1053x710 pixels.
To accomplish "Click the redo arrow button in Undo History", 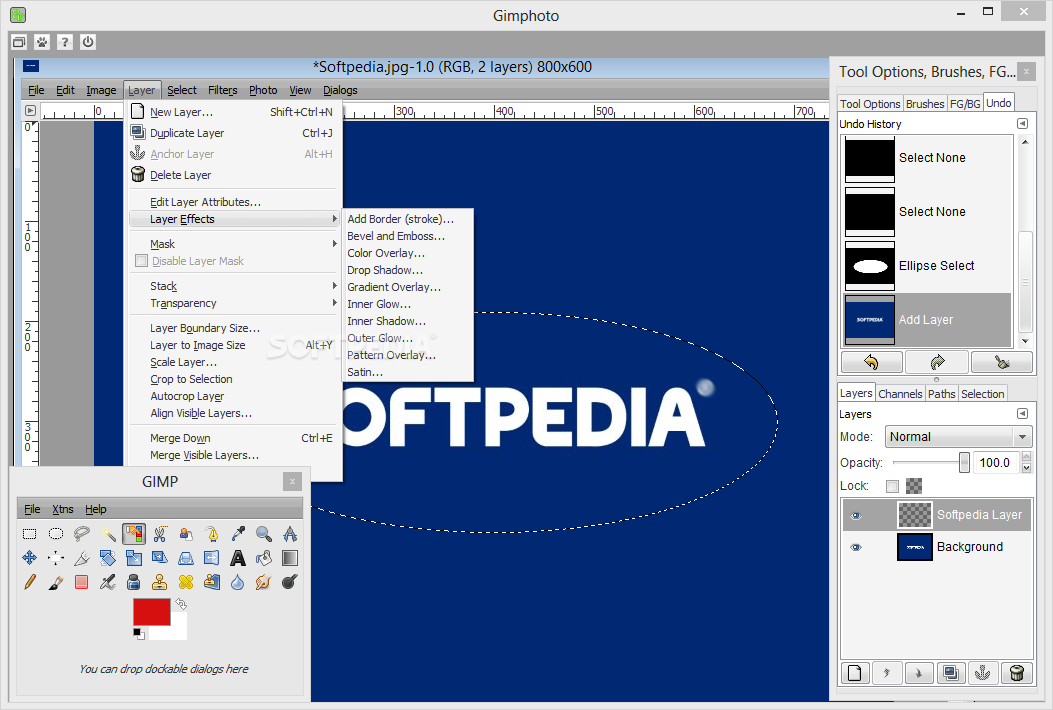I will 937,363.
